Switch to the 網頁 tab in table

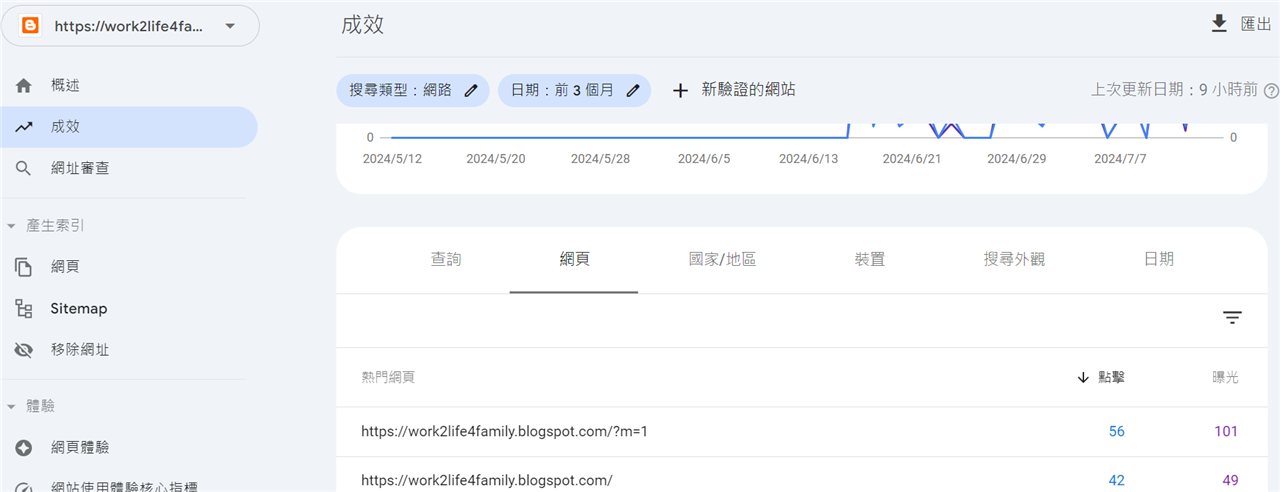[574, 259]
